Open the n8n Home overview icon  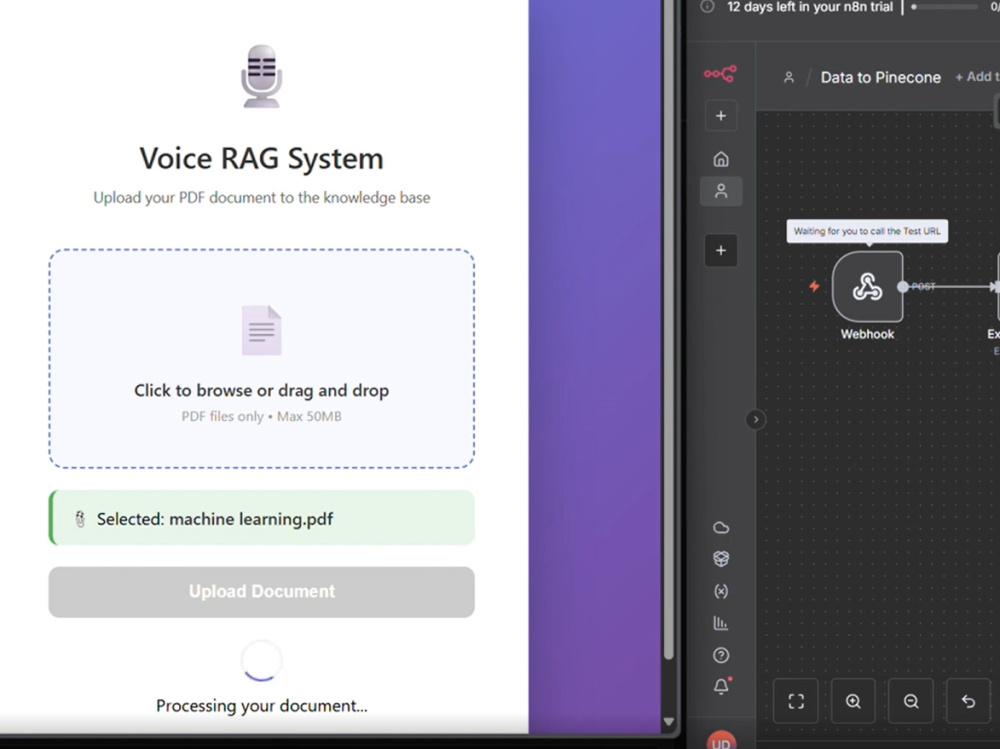[721, 159]
